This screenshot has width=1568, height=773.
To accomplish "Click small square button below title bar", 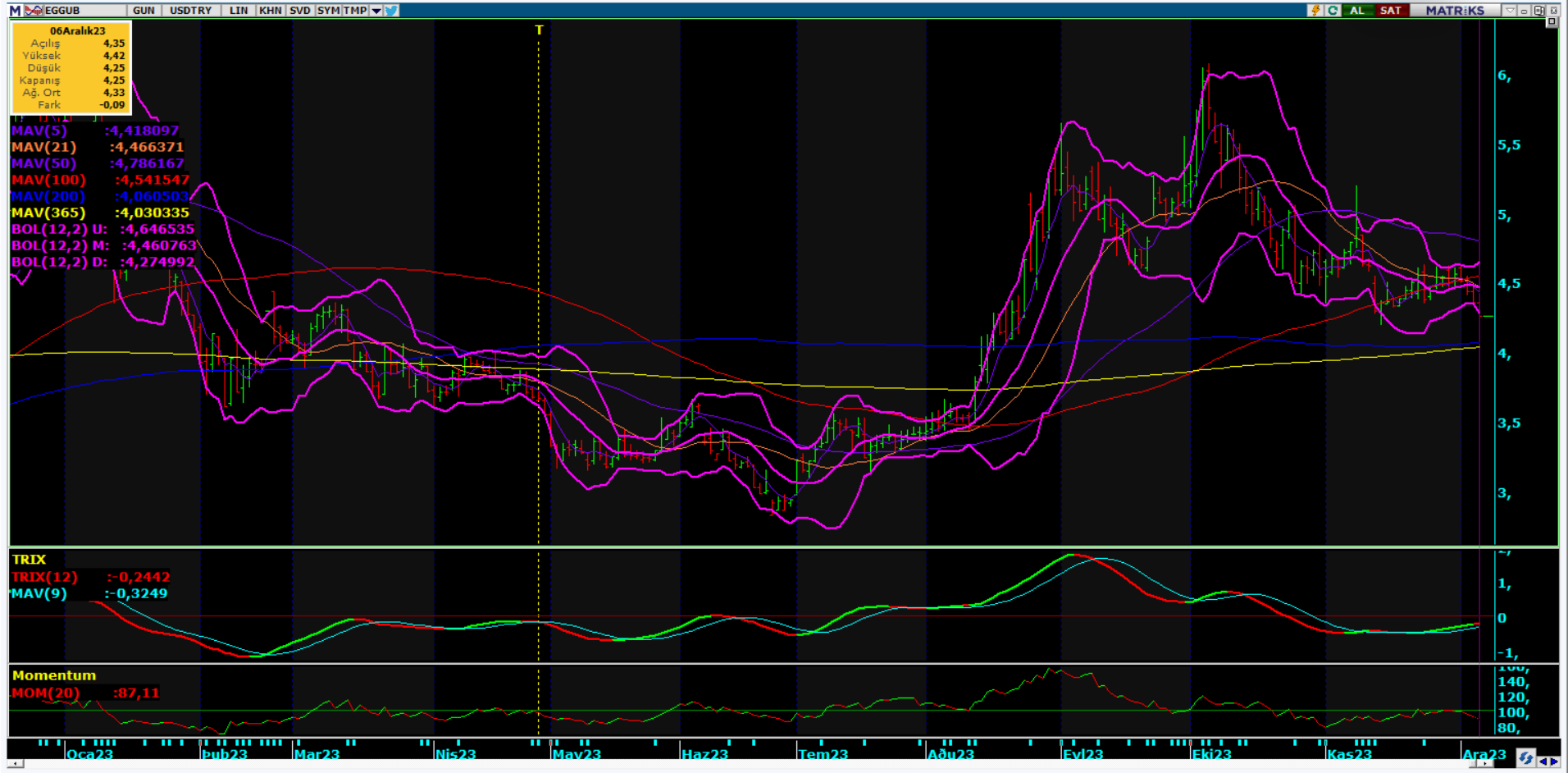I will tap(1552, 22).
